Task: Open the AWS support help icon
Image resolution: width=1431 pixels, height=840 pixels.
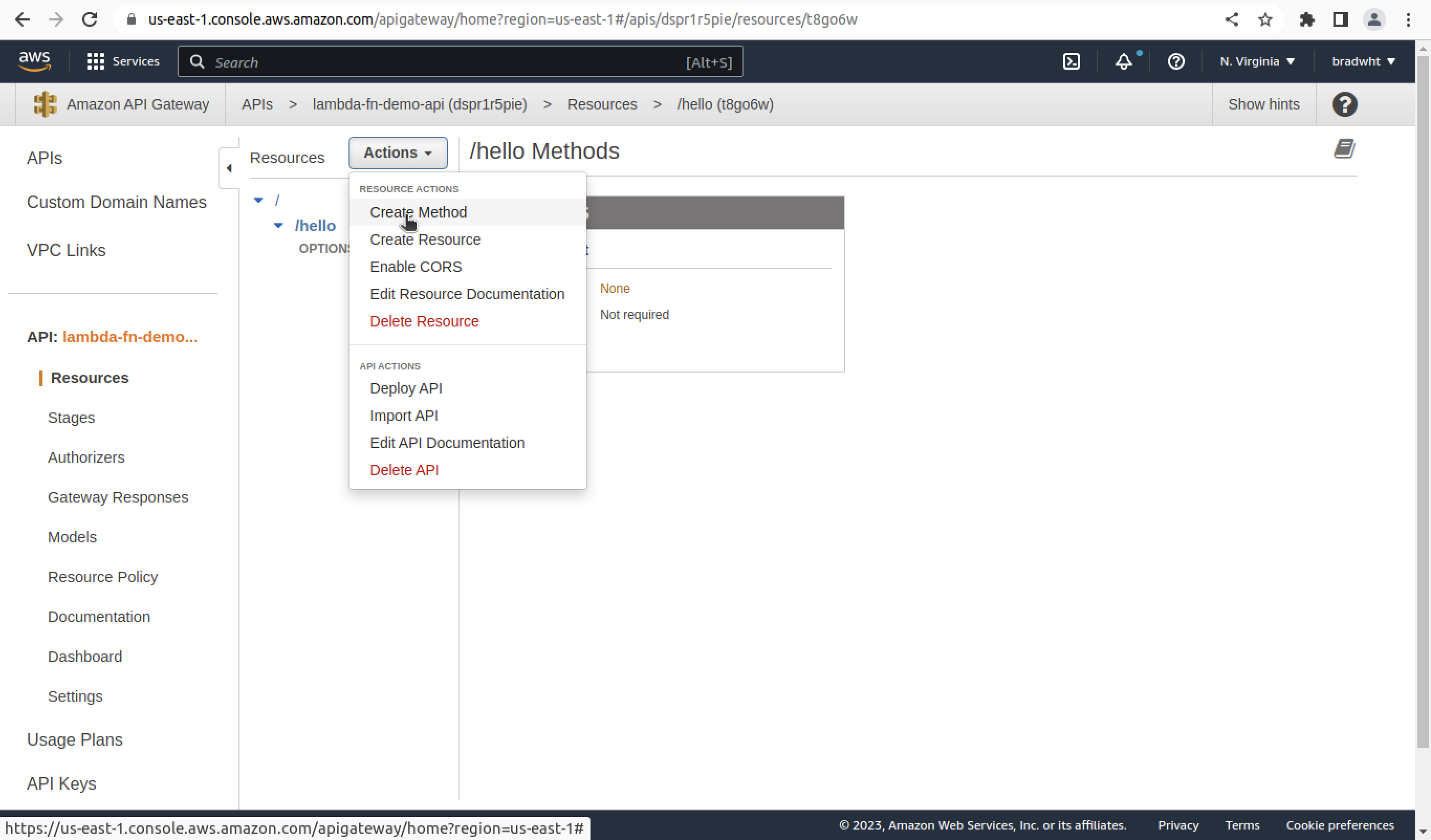Action: pyautogui.click(x=1175, y=61)
